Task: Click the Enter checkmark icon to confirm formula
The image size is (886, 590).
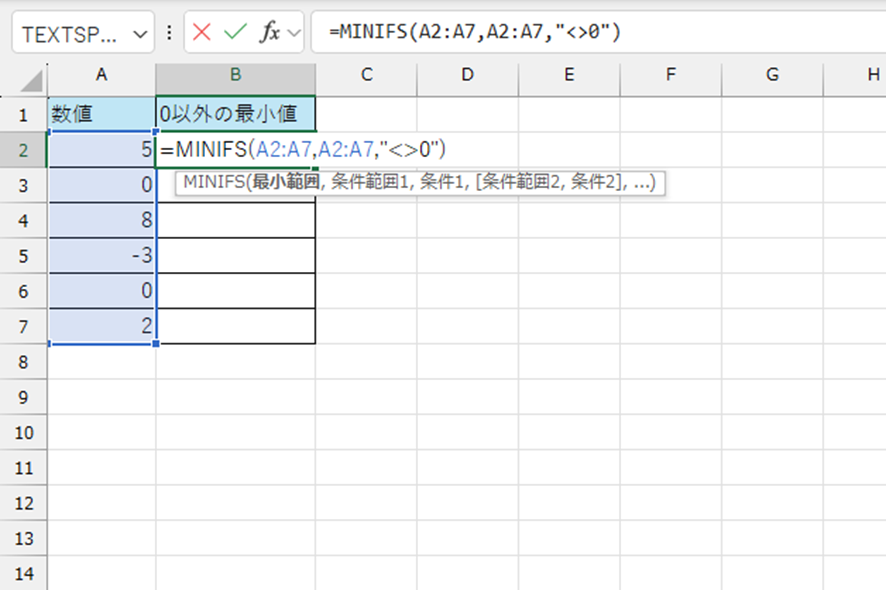Action: [236, 33]
